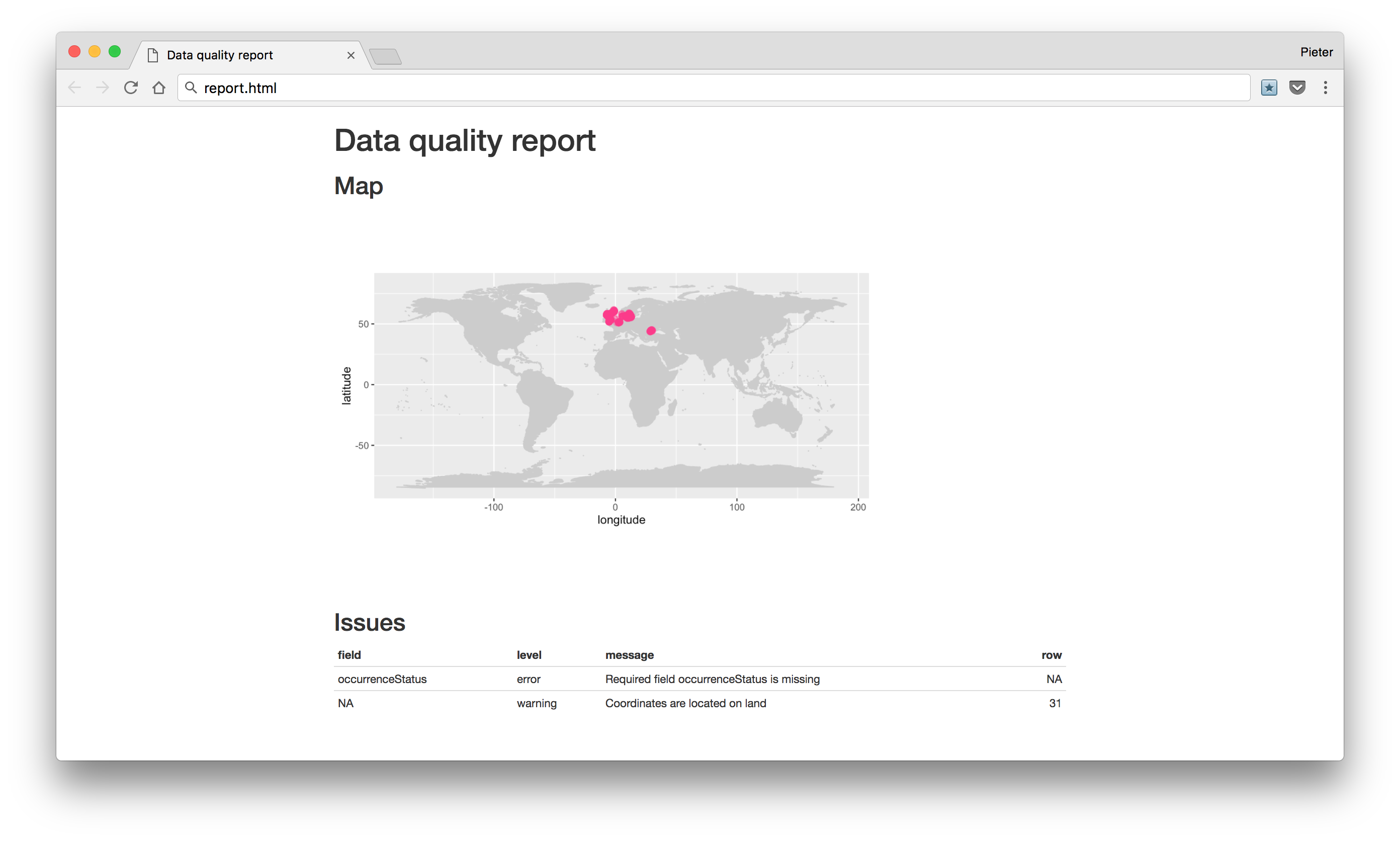
Task: Click the green fullscreen window button
Action: click(115, 52)
